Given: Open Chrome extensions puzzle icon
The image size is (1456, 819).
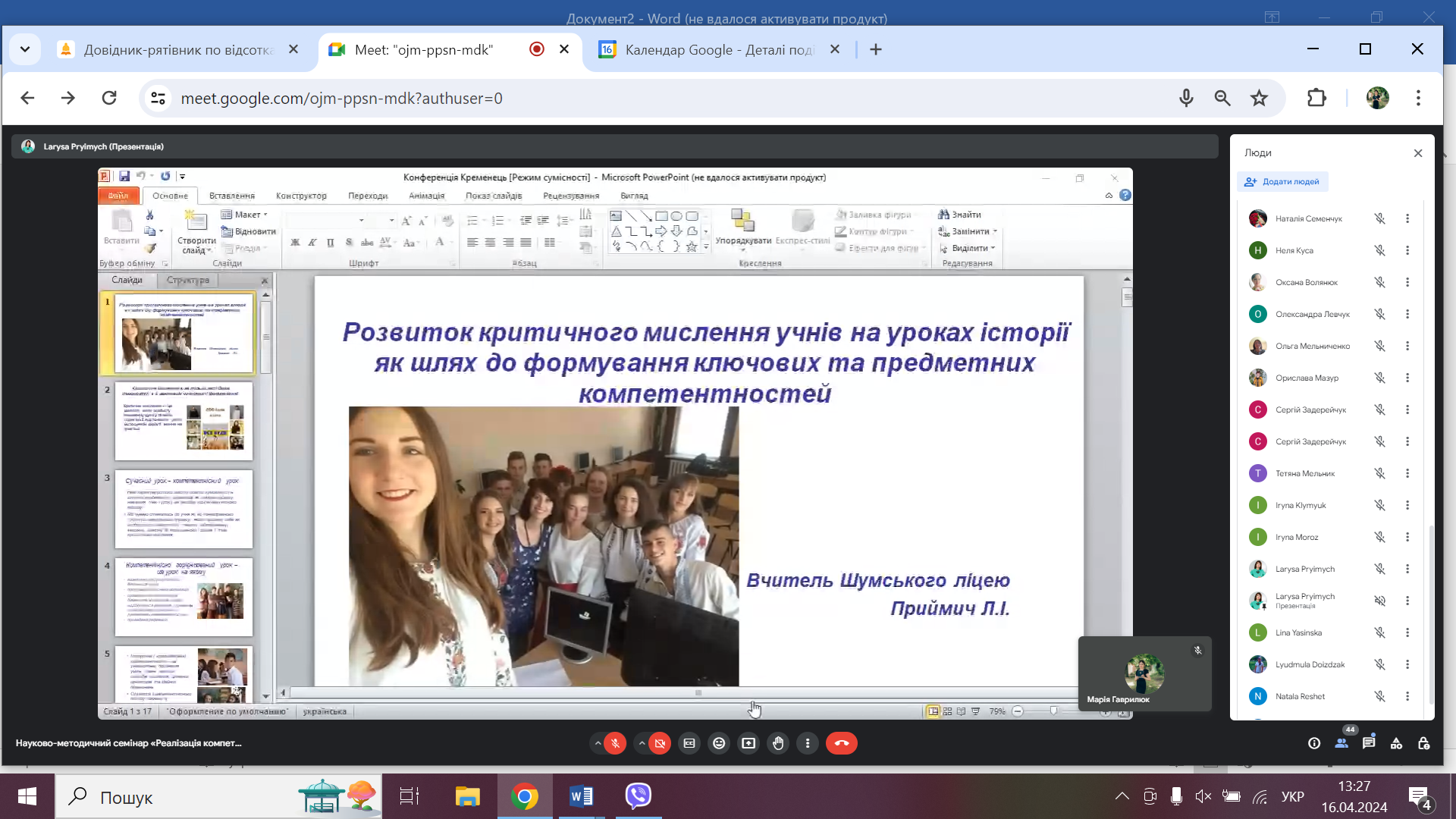Looking at the screenshot, I should point(1317,98).
